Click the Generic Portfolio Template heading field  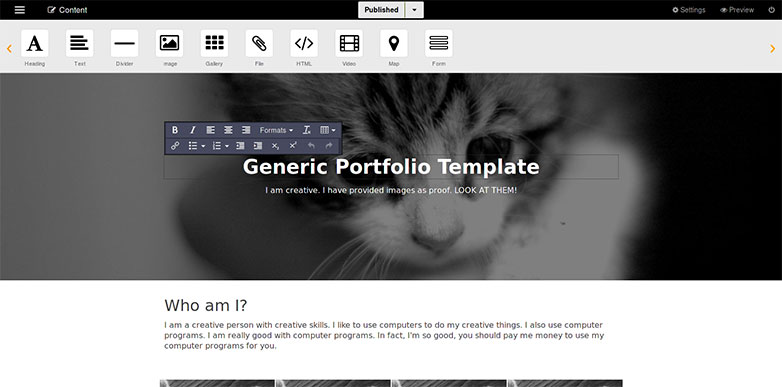tap(391, 167)
